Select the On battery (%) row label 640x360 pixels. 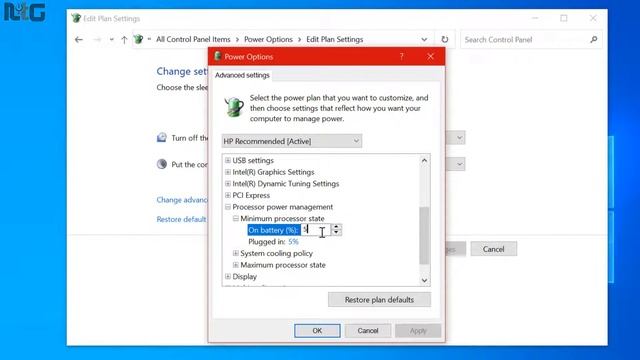[x=273, y=230]
